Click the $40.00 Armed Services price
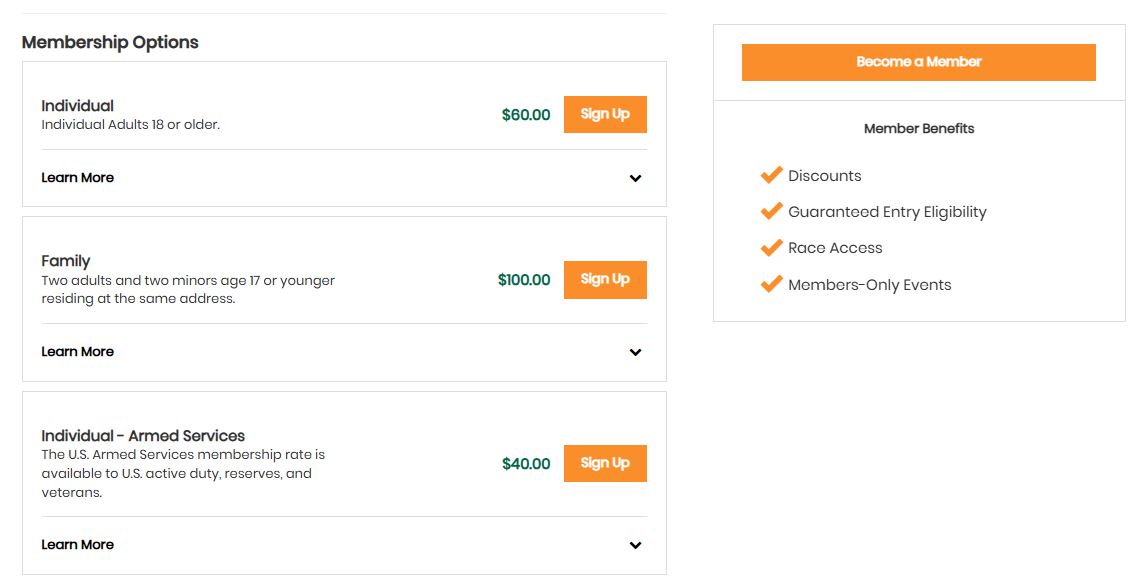1144x580 pixels. pyautogui.click(x=524, y=463)
